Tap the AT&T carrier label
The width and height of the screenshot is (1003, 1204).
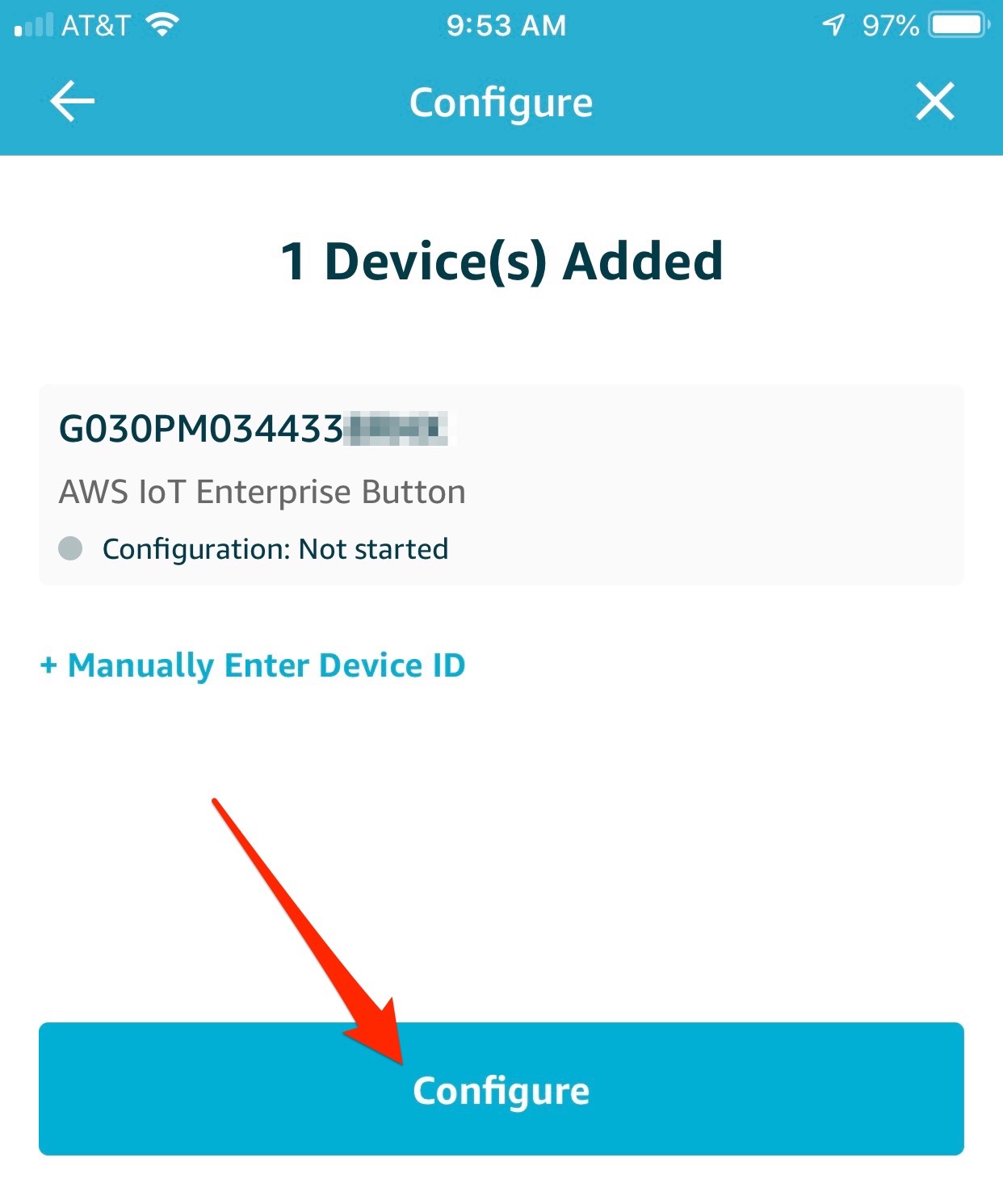tap(96, 26)
